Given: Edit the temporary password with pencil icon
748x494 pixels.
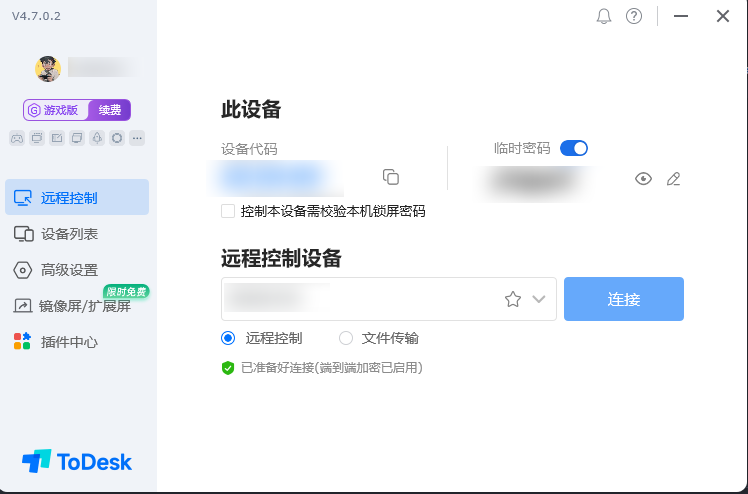Looking at the screenshot, I should (673, 179).
